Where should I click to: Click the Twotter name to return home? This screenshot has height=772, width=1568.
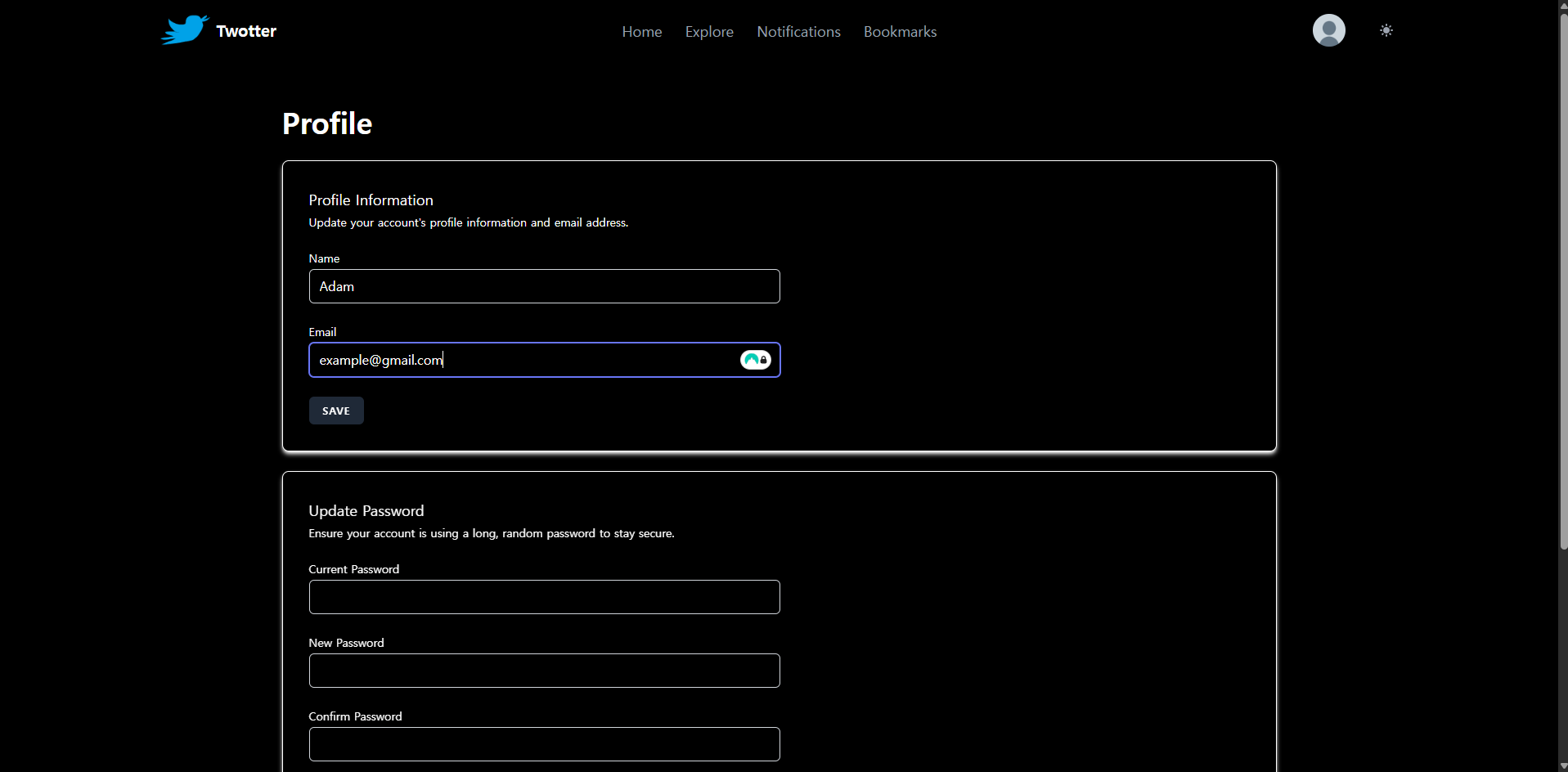tap(245, 31)
